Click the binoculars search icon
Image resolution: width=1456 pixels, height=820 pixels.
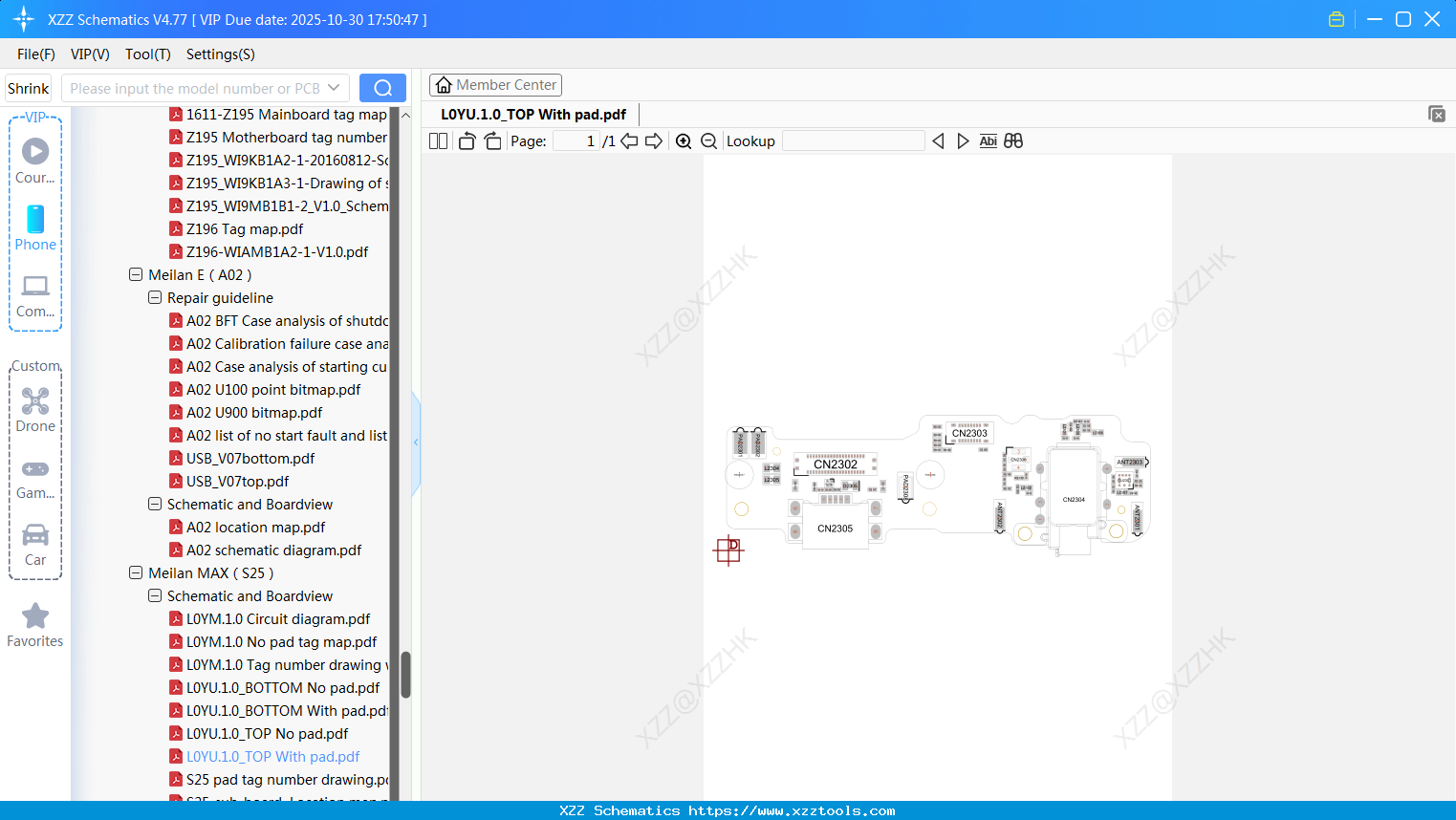pyautogui.click(x=1013, y=141)
